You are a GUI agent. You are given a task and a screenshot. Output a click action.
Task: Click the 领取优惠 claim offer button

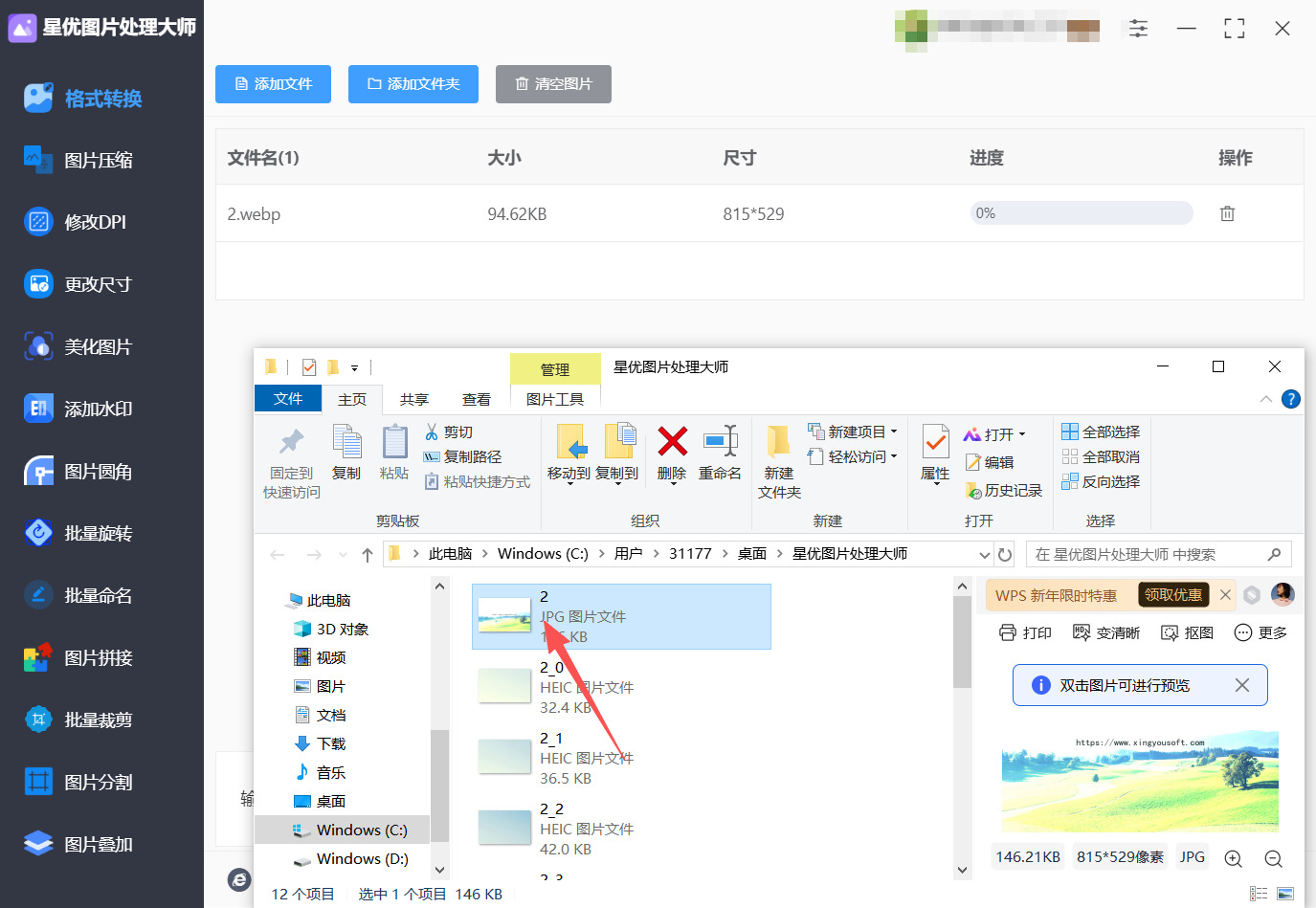(1173, 595)
